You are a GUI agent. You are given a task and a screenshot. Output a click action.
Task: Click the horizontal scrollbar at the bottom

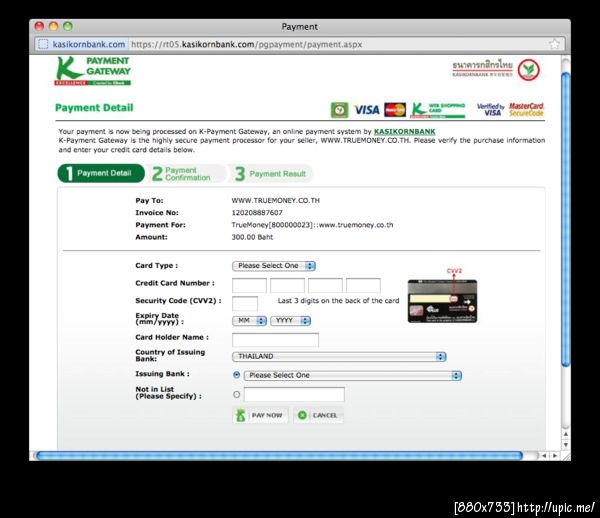coord(279,456)
